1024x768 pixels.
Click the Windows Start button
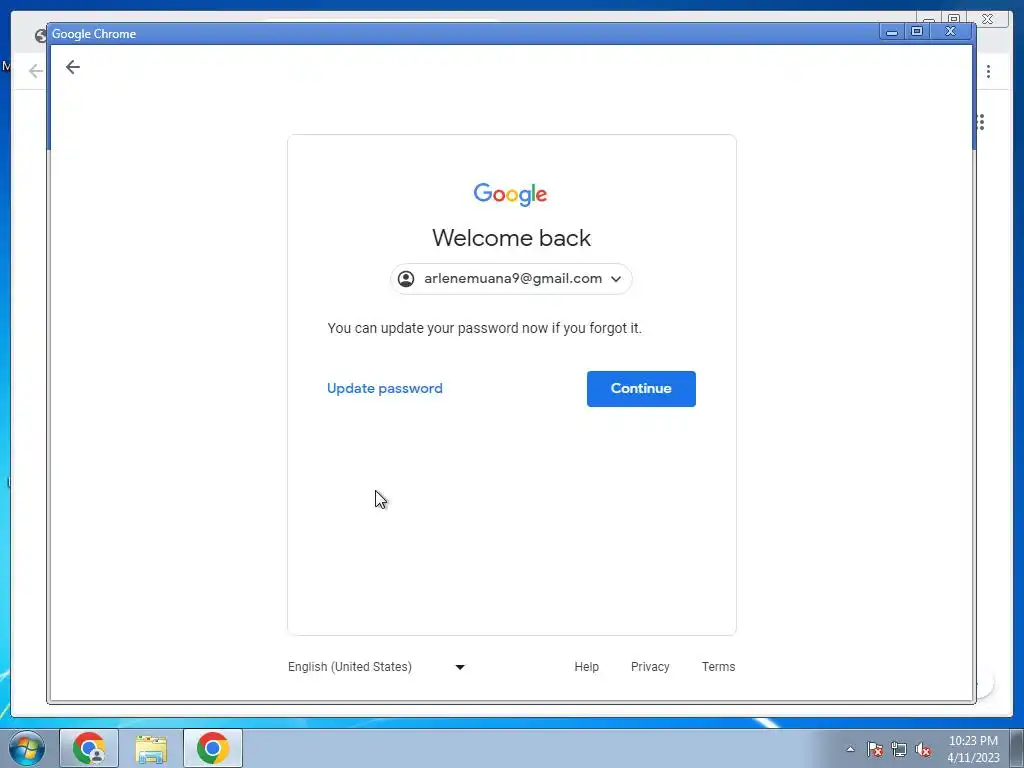coord(27,748)
